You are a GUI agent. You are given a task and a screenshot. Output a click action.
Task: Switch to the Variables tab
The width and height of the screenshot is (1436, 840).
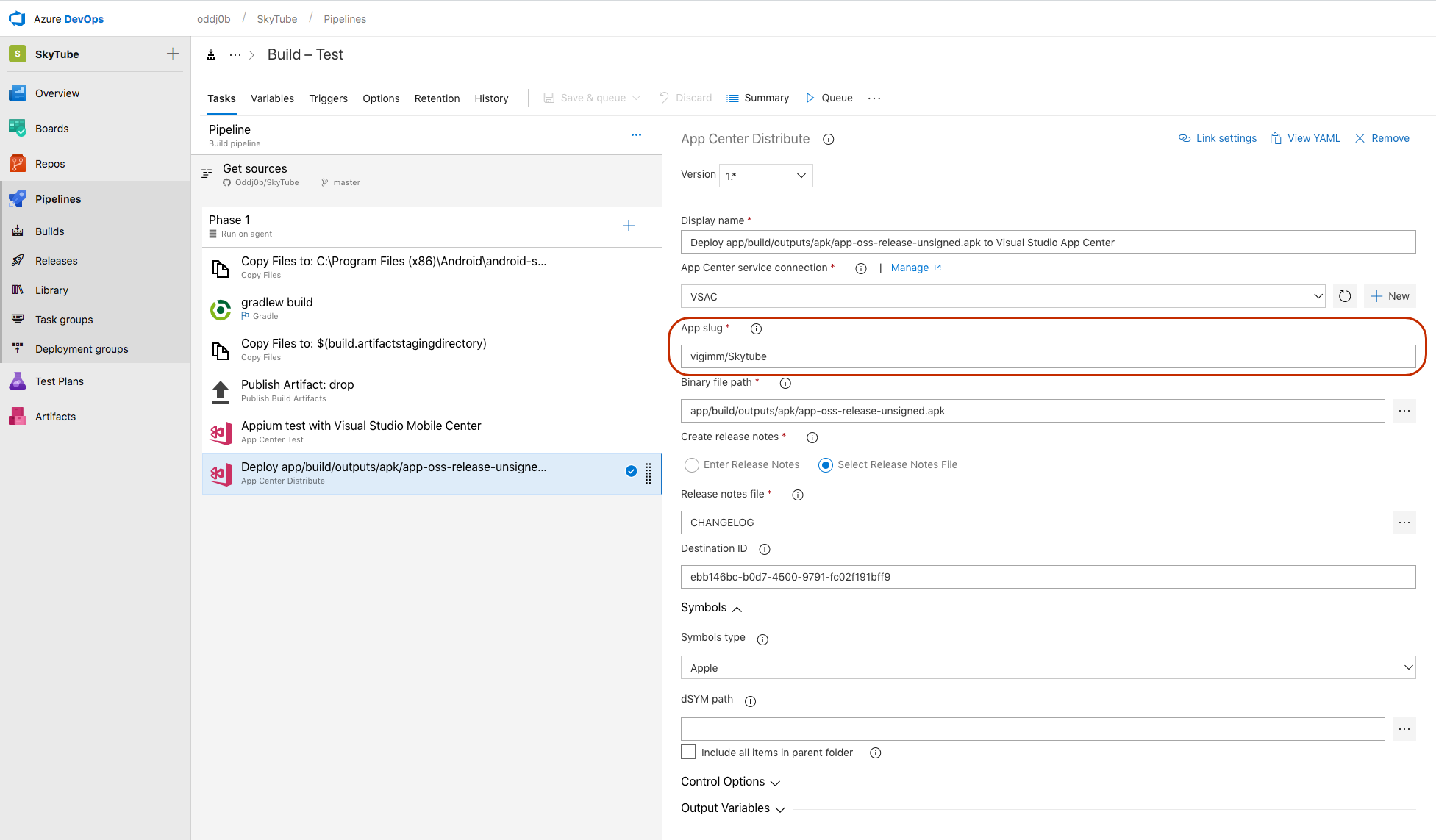273,98
